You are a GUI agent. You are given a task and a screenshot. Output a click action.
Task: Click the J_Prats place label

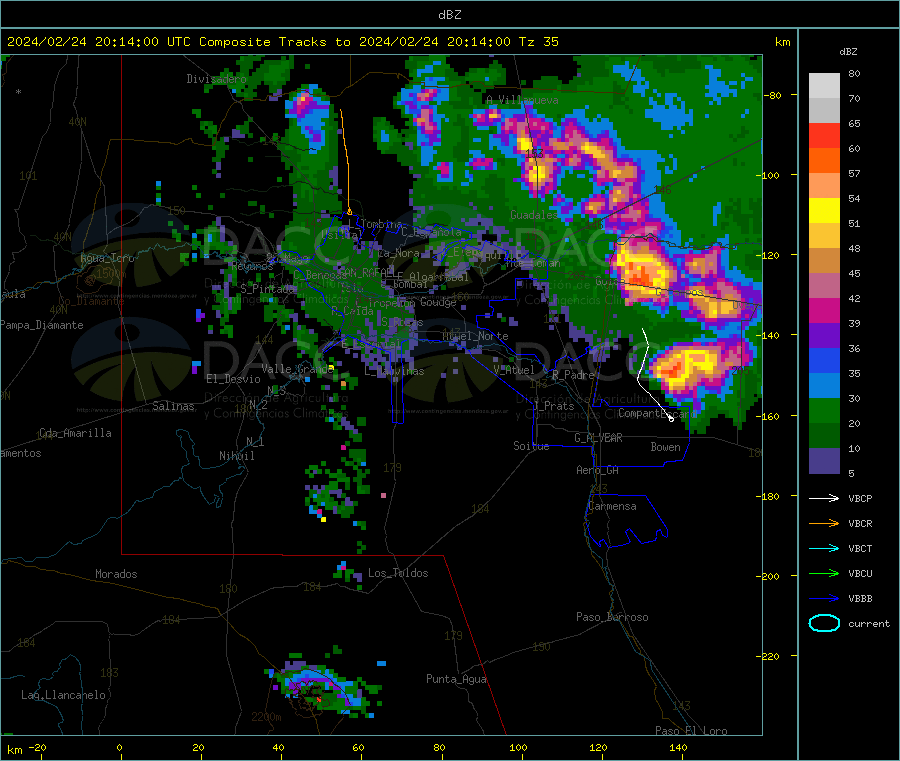554,406
